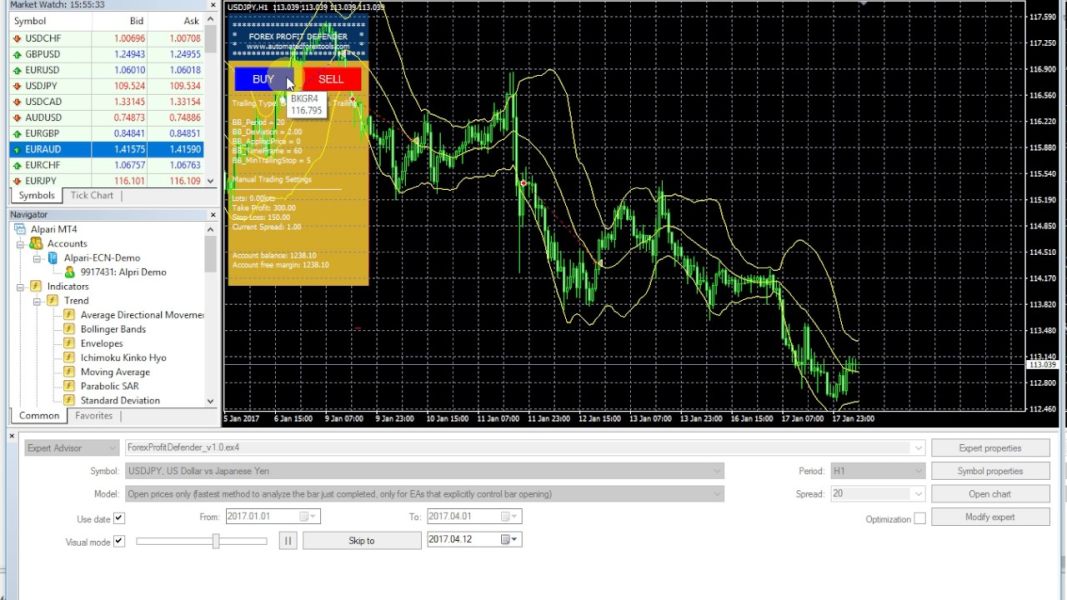
Task: Open the Skip to date picker
Action: 510,539
